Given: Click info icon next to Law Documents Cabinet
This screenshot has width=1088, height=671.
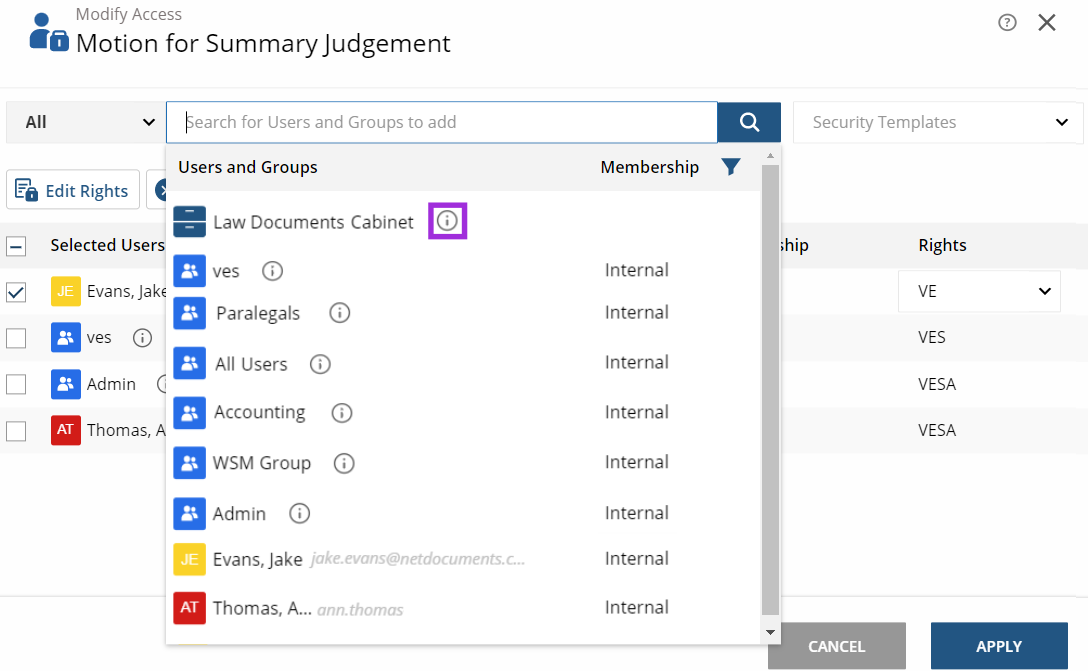Looking at the screenshot, I should pos(447,221).
